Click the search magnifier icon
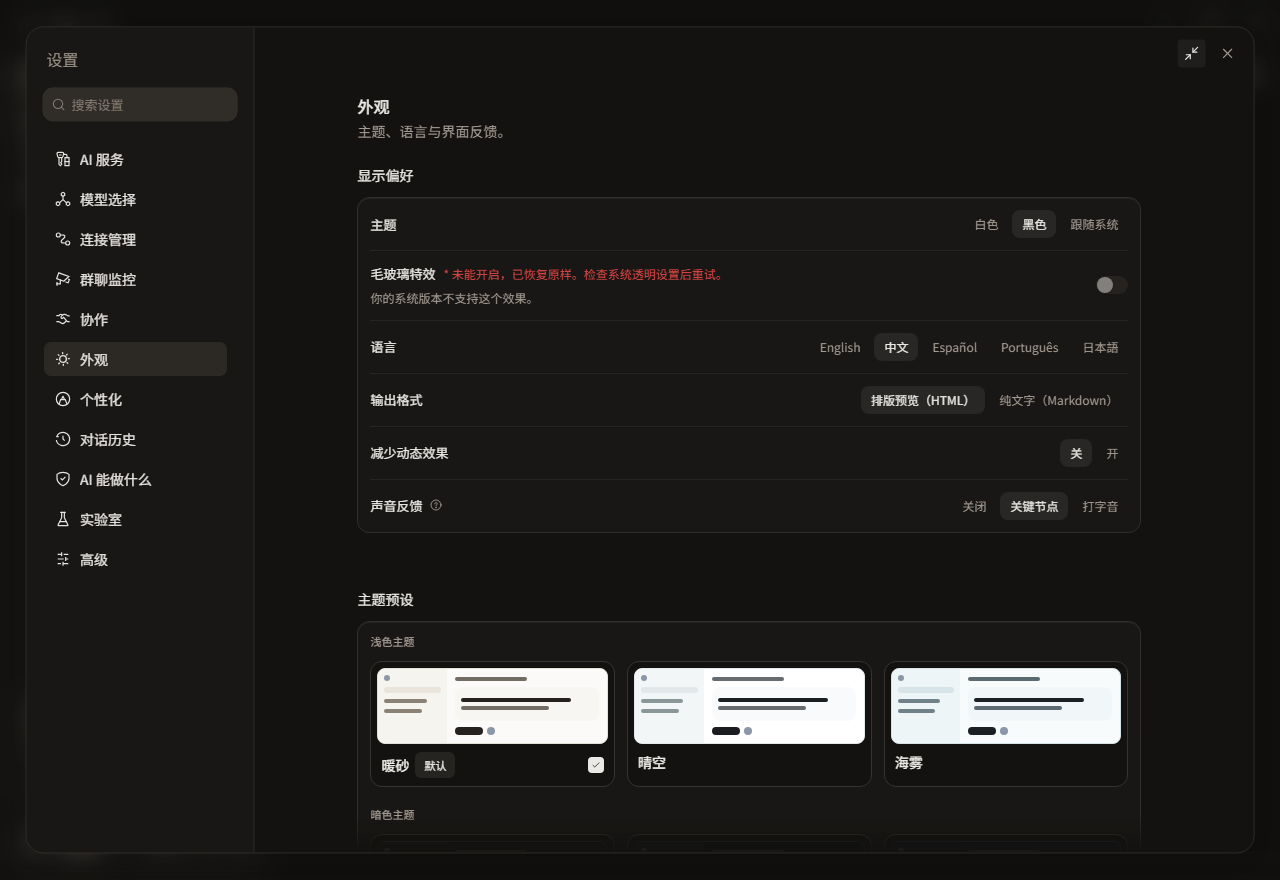The width and height of the screenshot is (1280, 880). coord(59,105)
